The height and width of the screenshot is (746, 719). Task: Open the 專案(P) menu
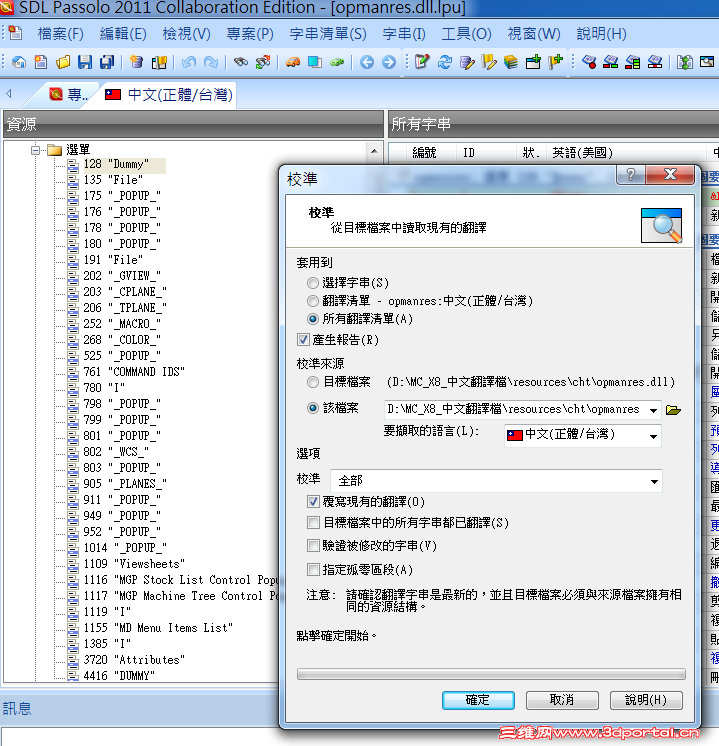[x=250, y=34]
